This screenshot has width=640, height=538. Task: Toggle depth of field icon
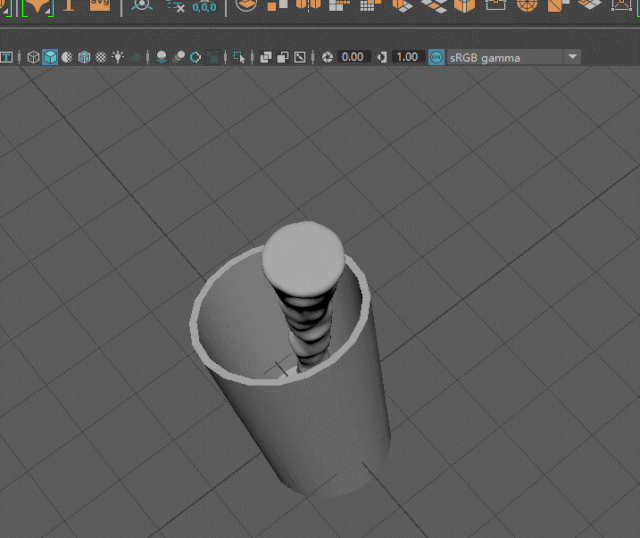(x=213, y=57)
